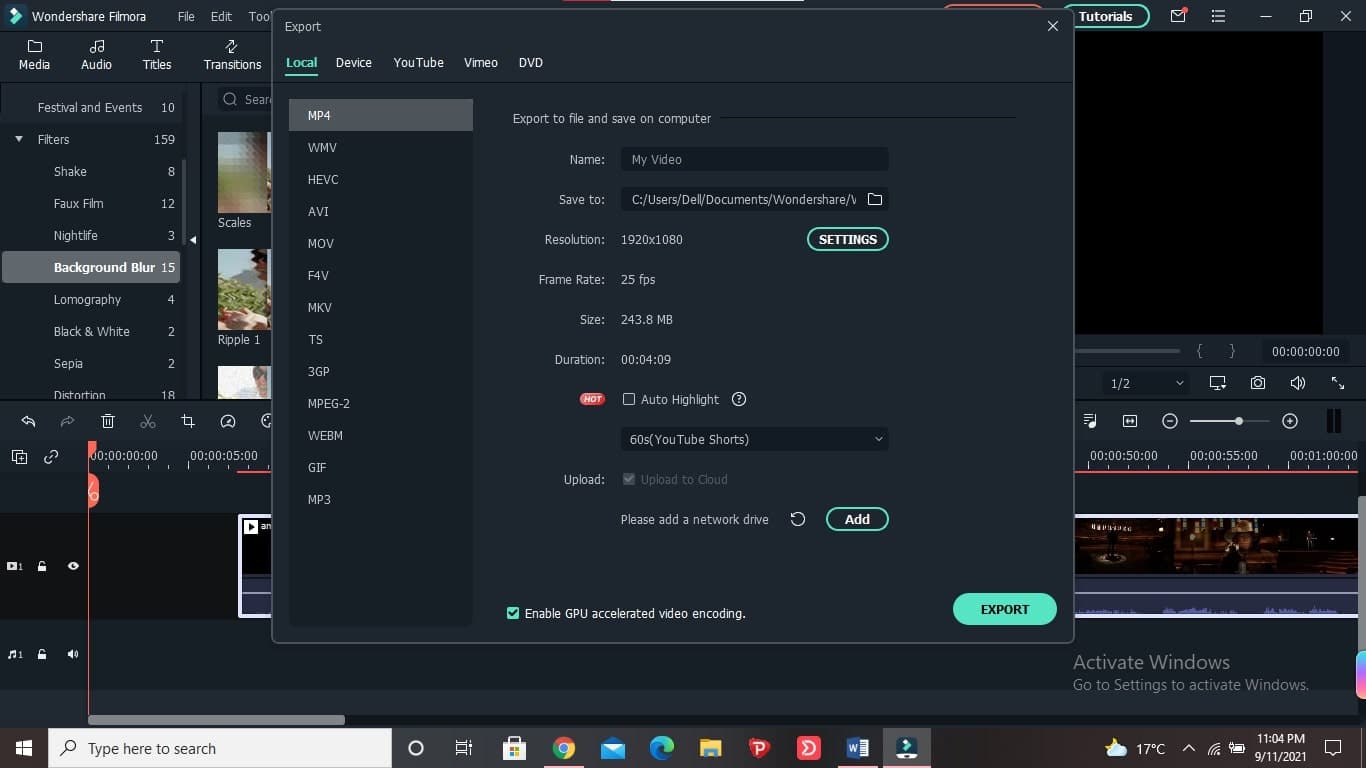The height and width of the screenshot is (768, 1366).
Task: Click the Name input field
Action: (x=755, y=159)
